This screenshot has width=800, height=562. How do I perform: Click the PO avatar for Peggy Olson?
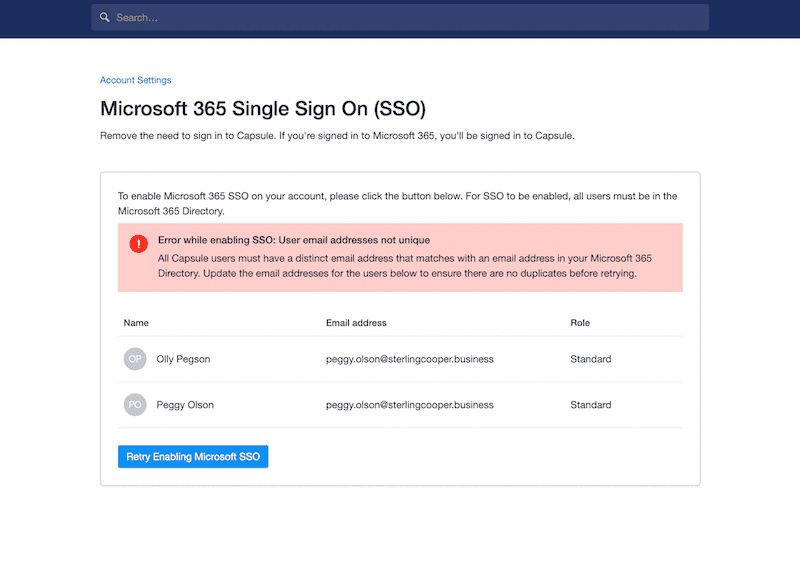(x=135, y=405)
